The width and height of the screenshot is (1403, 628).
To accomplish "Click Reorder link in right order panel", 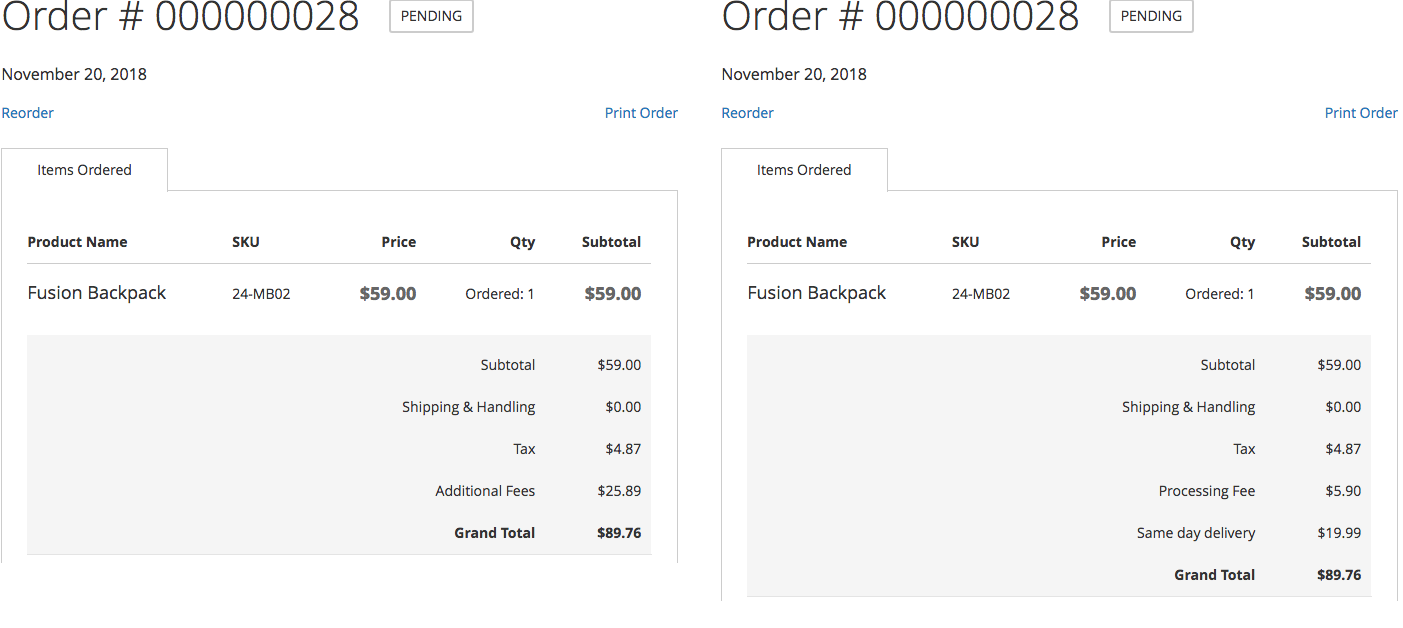I will (748, 113).
